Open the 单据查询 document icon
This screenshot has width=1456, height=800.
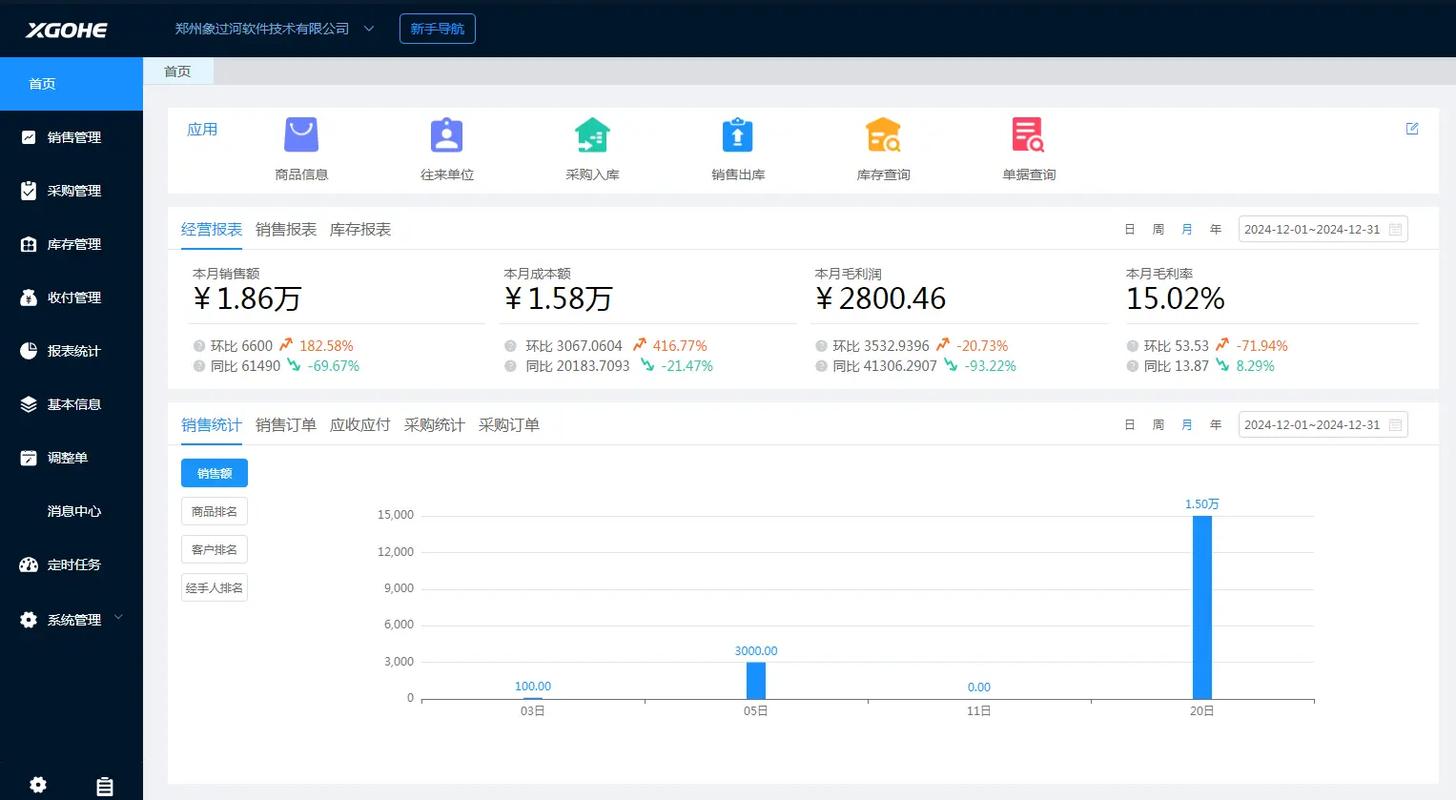1028,135
